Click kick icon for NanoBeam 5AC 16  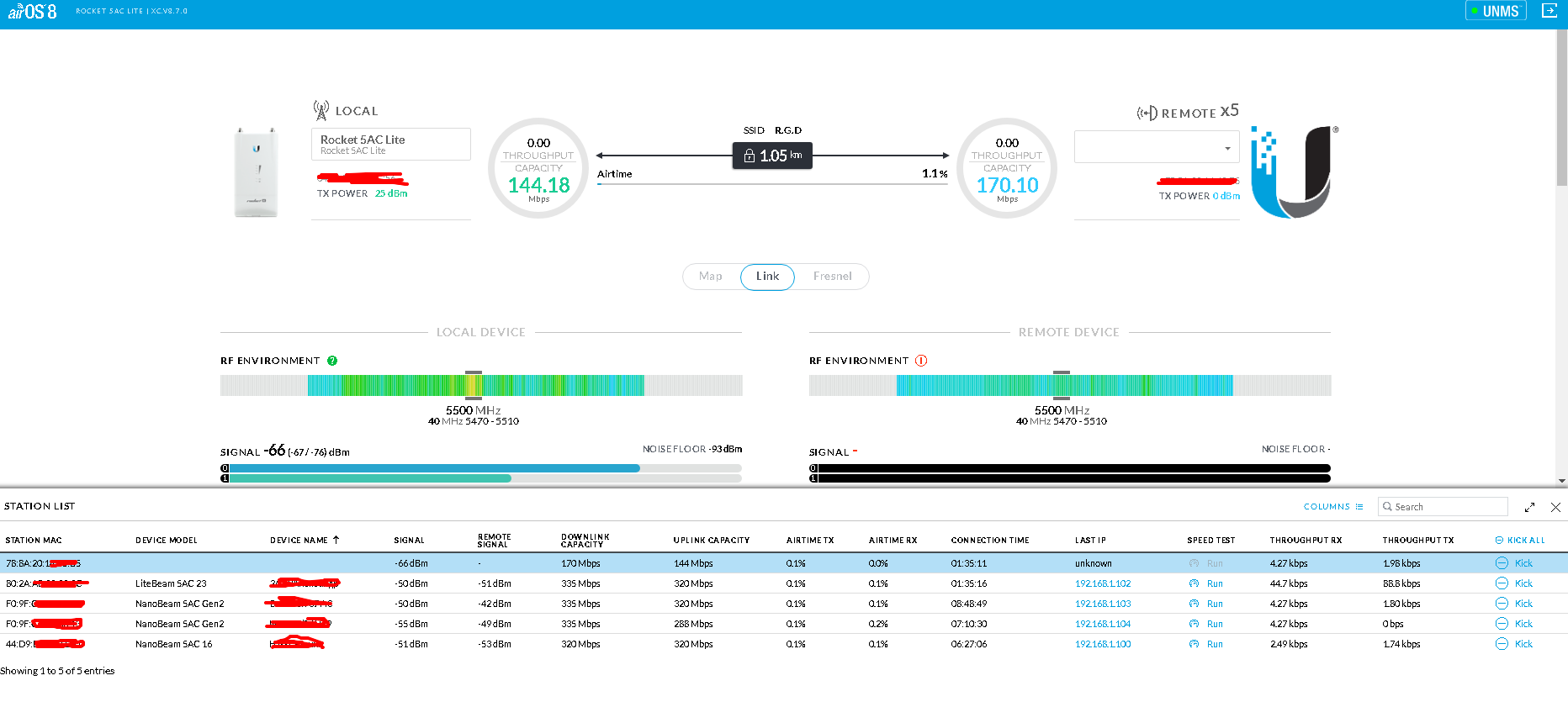pyautogui.click(x=1502, y=644)
